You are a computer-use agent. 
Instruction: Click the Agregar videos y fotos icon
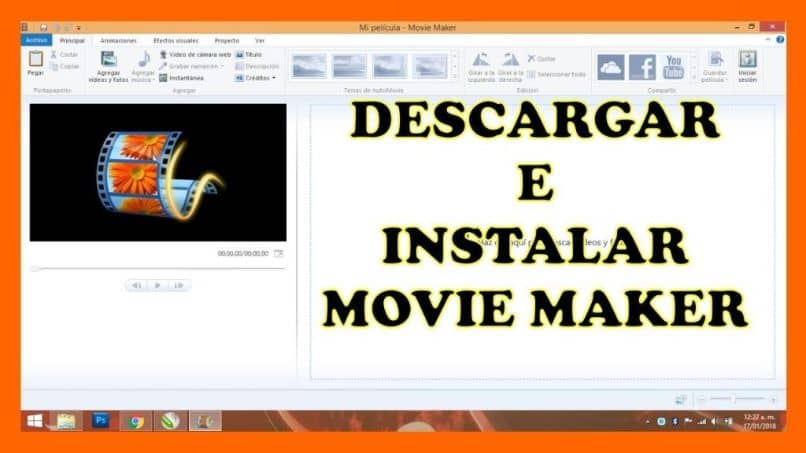click(x=108, y=59)
